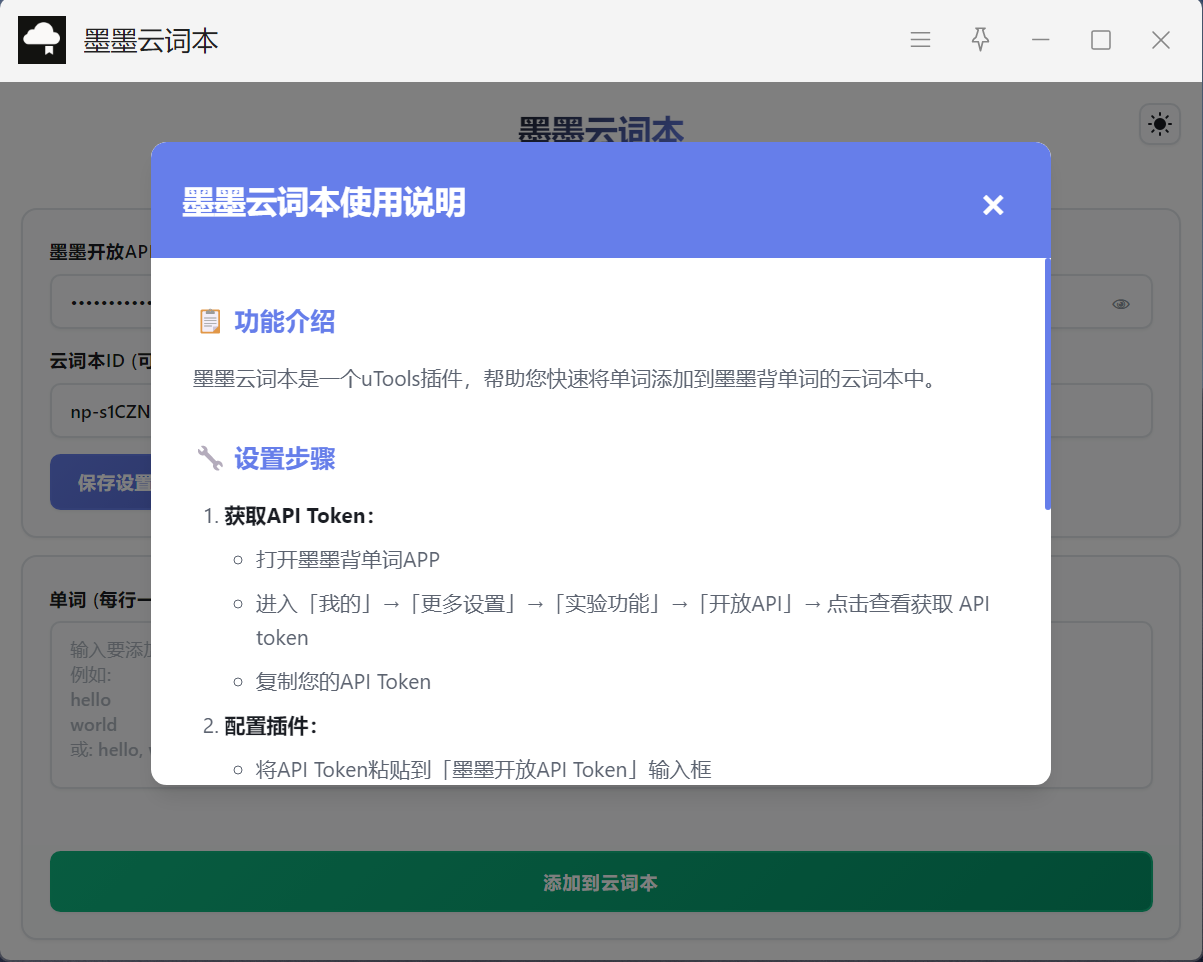Click the 获取API Token step title
The width and height of the screenshot is (1203, 962).
(299, 517)
